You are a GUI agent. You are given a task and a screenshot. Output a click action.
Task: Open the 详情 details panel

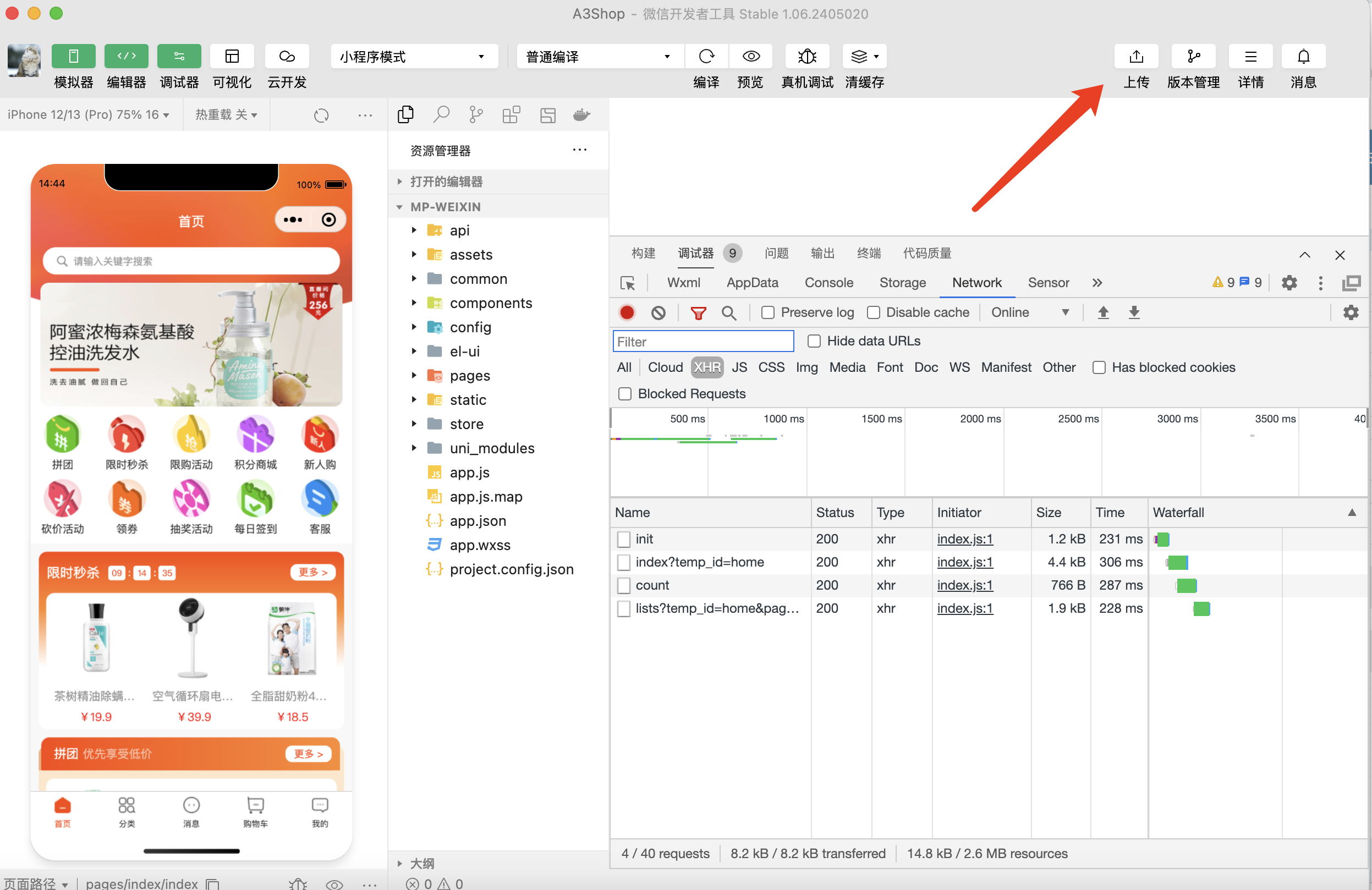(1250, 57)
